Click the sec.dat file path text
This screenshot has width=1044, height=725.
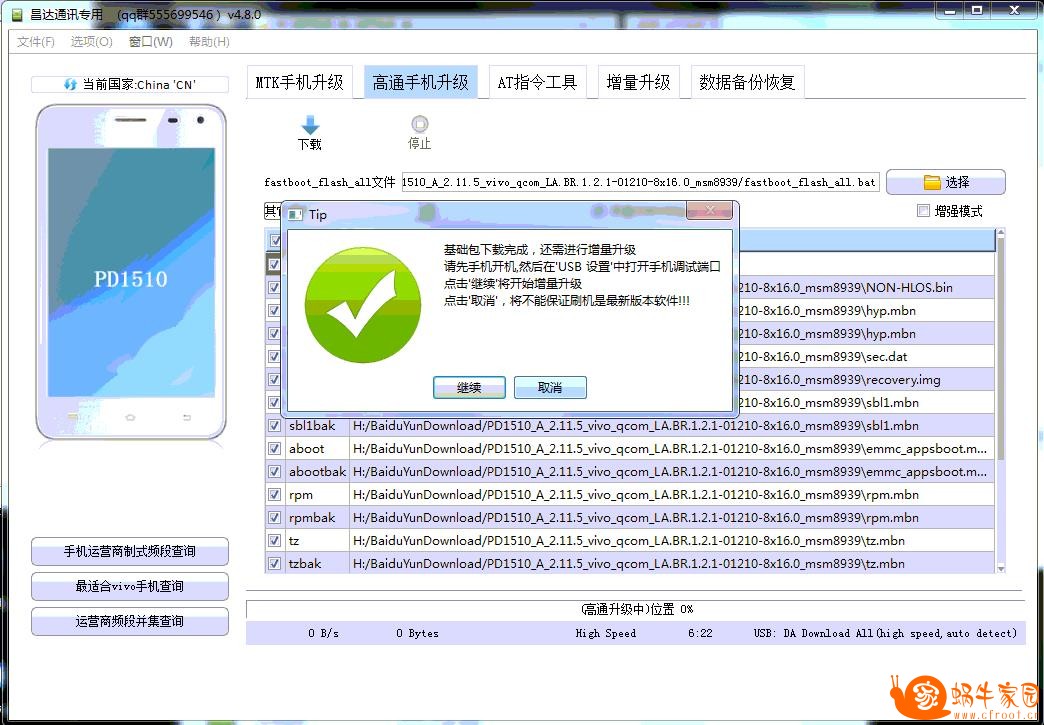(823, 356)
